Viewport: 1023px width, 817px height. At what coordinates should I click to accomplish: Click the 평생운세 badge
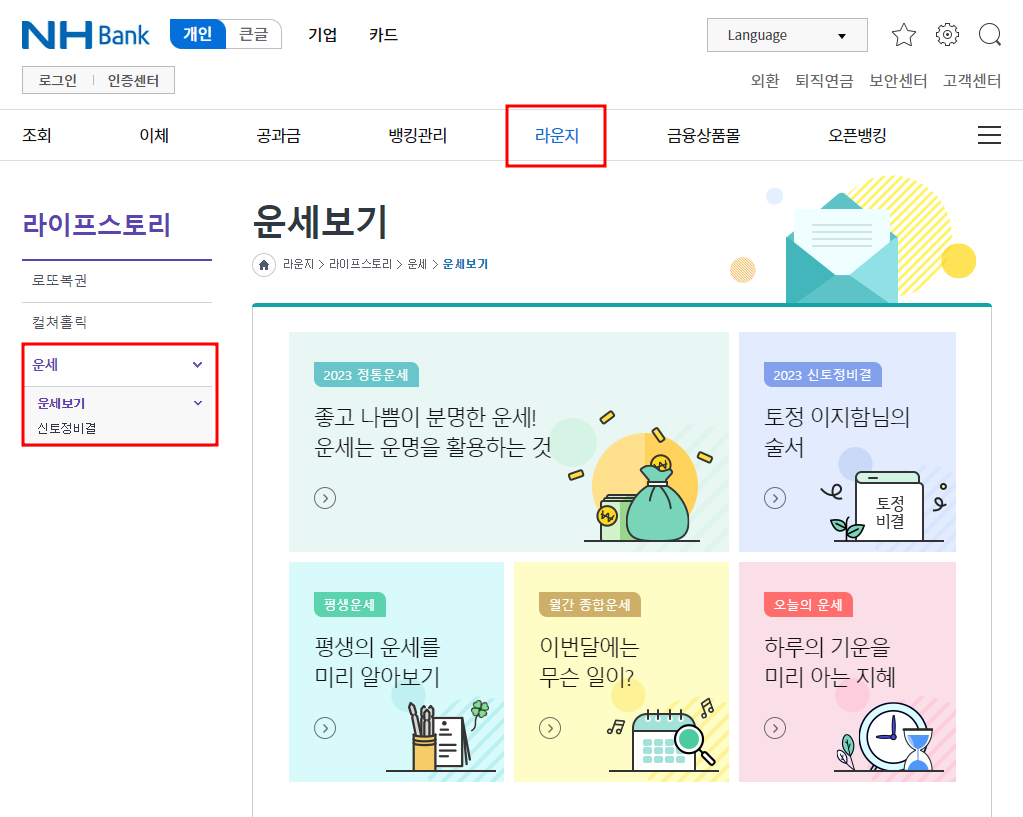tap(350, 604)
